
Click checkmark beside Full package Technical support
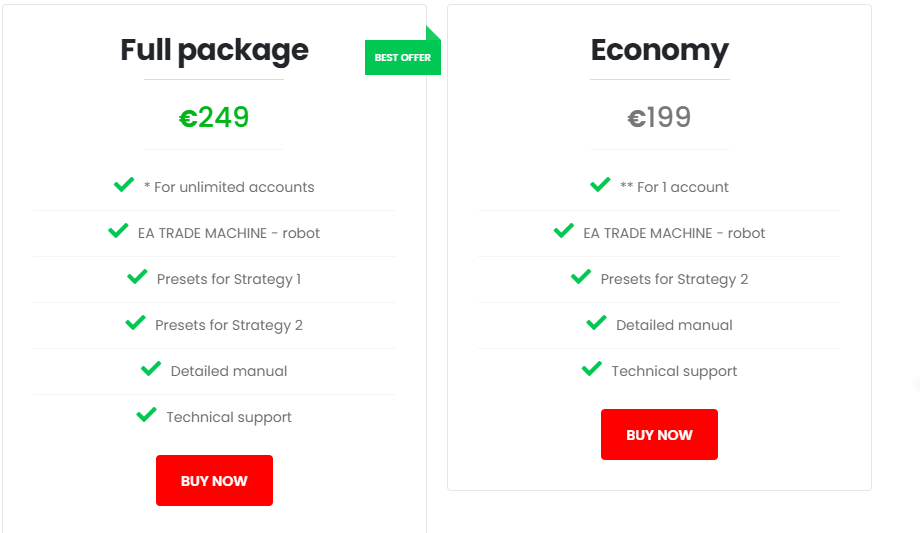click(146, 415)
